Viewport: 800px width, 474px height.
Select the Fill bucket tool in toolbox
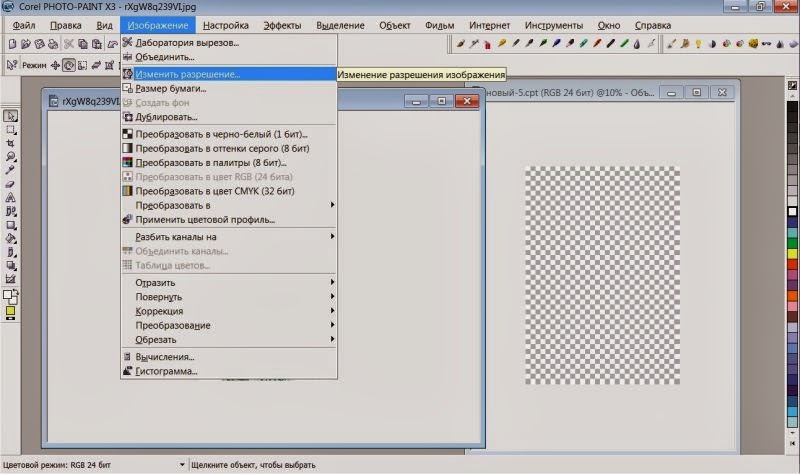(10, 238)
